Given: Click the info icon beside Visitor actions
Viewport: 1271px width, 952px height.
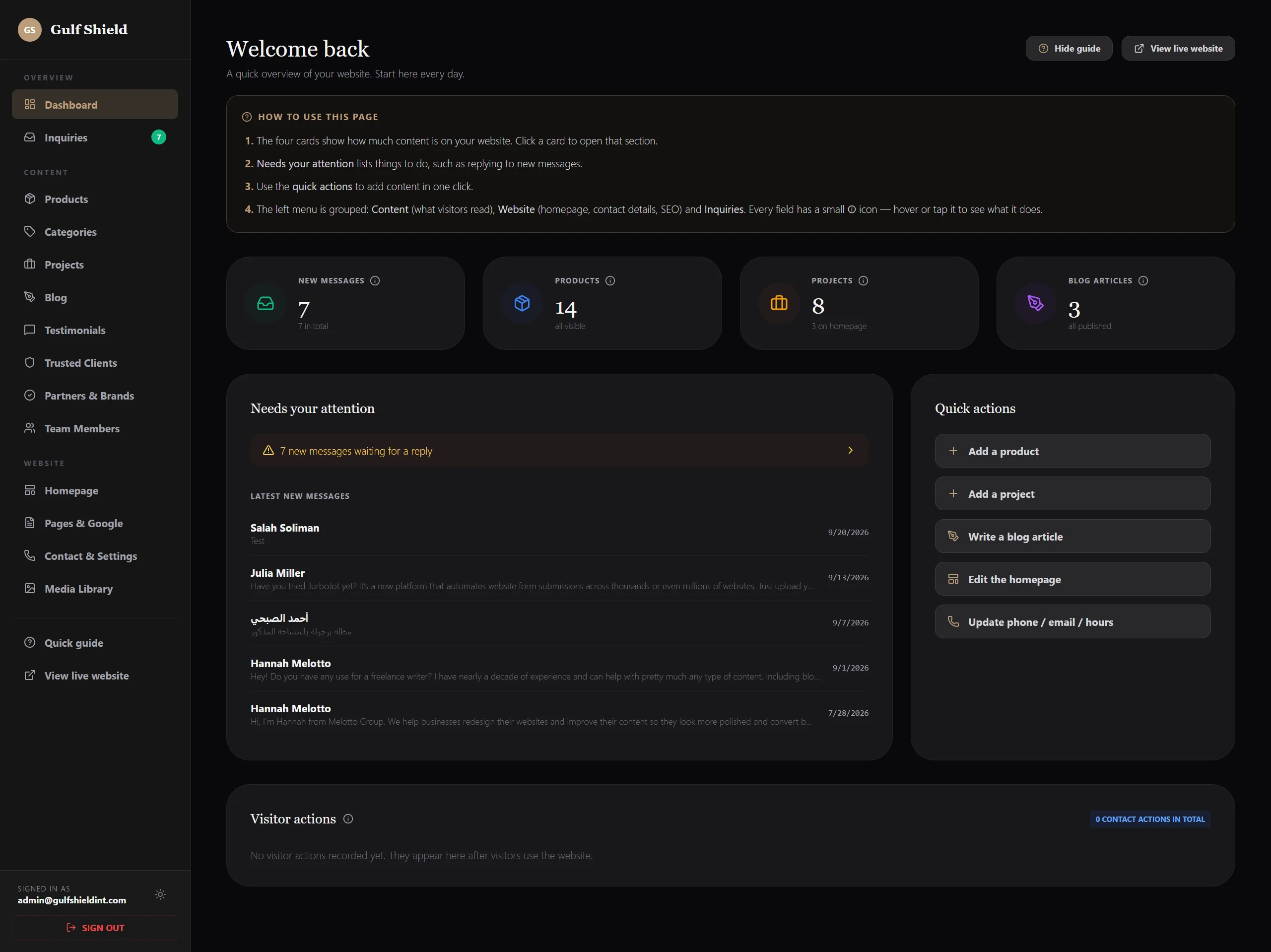Looking at the screenshot, I should click(348, 818).
